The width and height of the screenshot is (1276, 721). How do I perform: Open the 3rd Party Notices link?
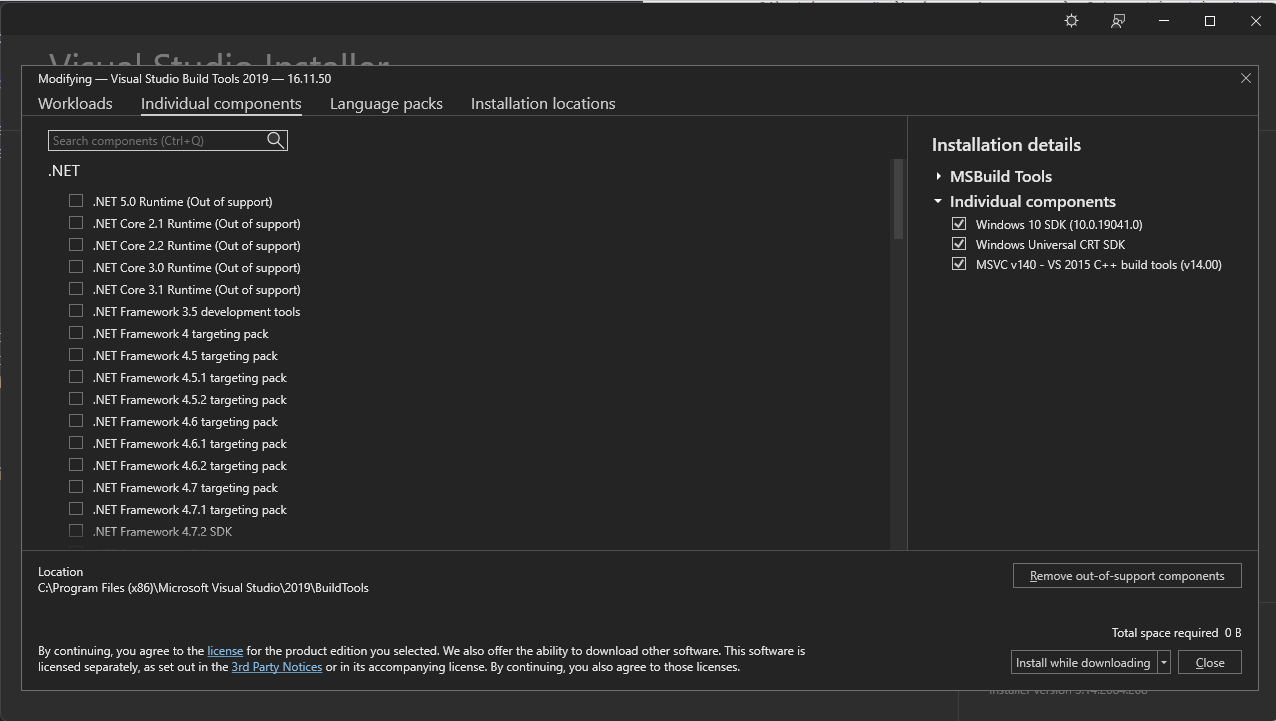coord(276,667)
